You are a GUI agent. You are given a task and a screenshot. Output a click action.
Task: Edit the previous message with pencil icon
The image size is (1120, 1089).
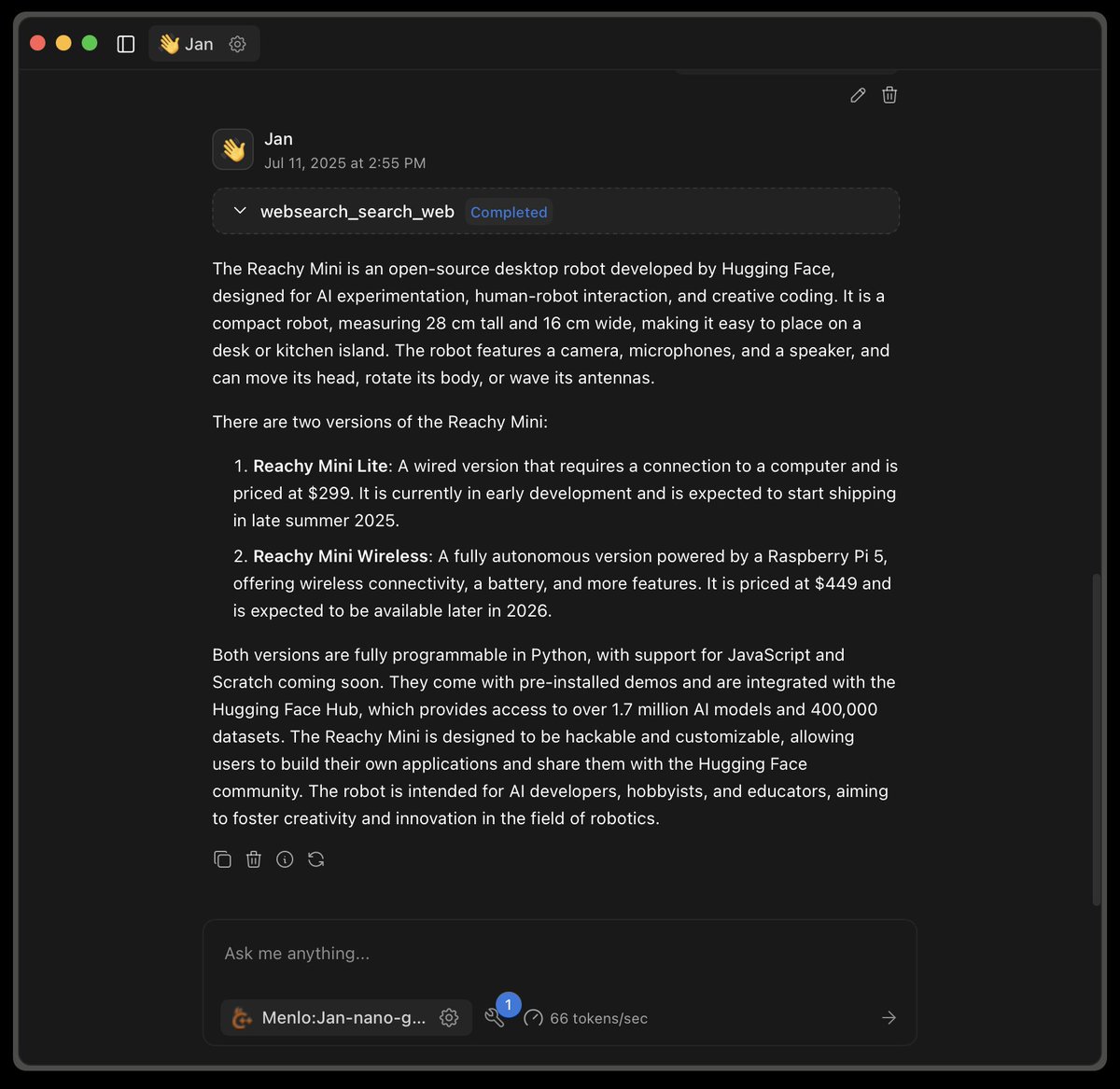click(x=858, y=95)
